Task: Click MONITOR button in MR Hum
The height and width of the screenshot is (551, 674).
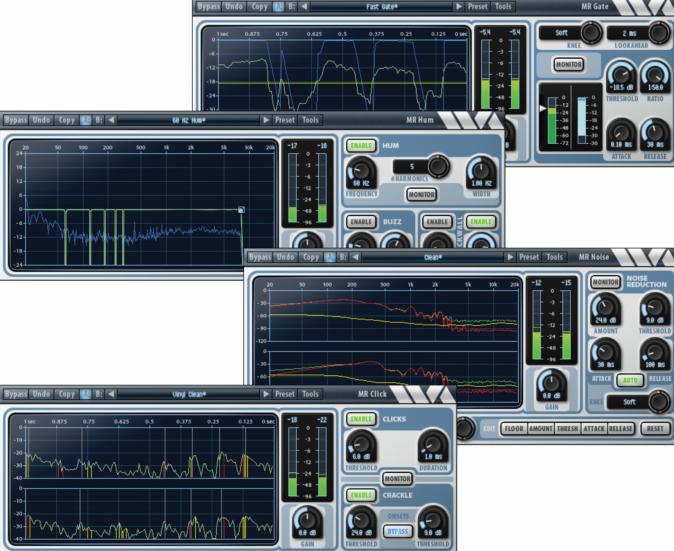Action: [421, 194]
